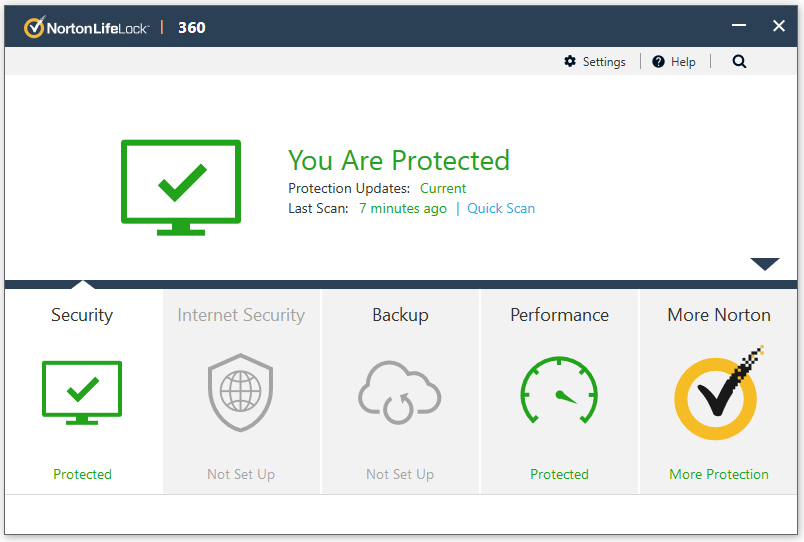Click the Current protection updates value
Image resolution: width=804 pixels, height=542 pixels.
coord(443,188)
